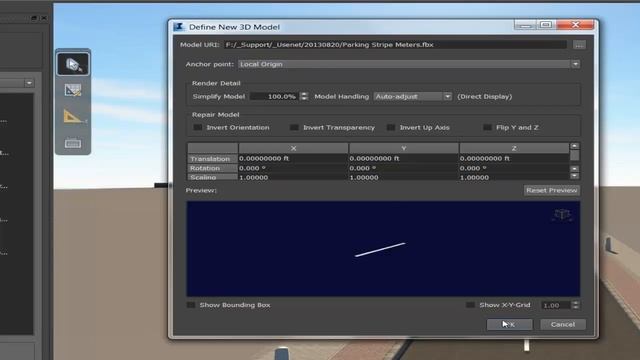The height and width of the screenshot is (360, 640).
Task: Edit the X-Y grid size field
Action: pos(556,305)
